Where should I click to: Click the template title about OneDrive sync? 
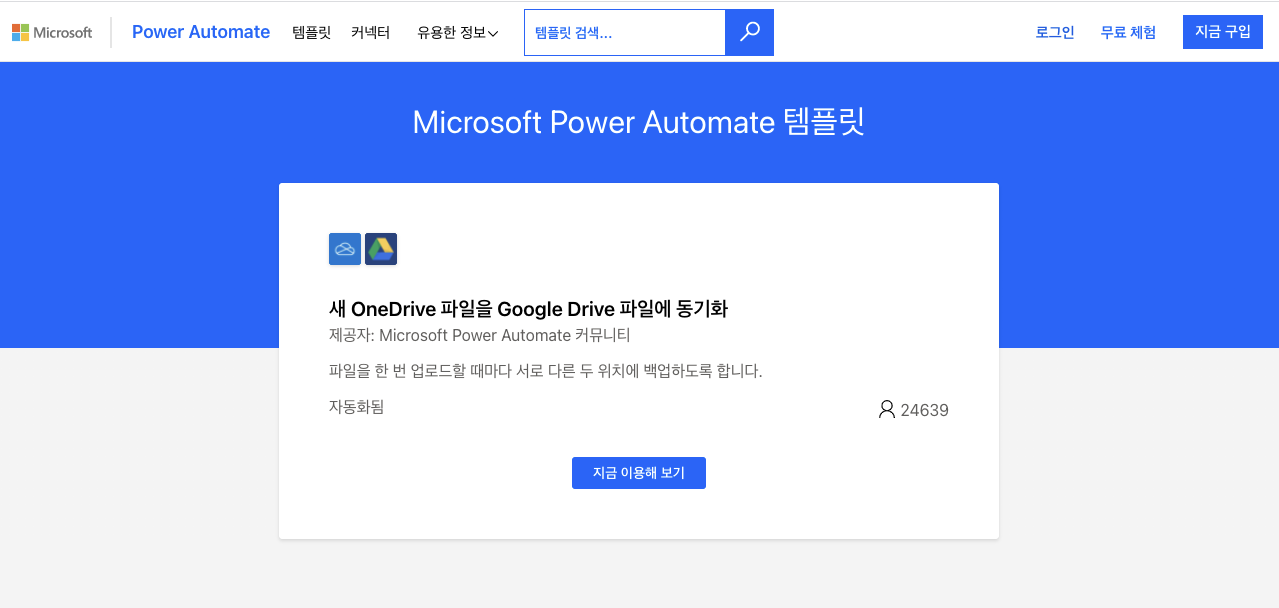528,308
